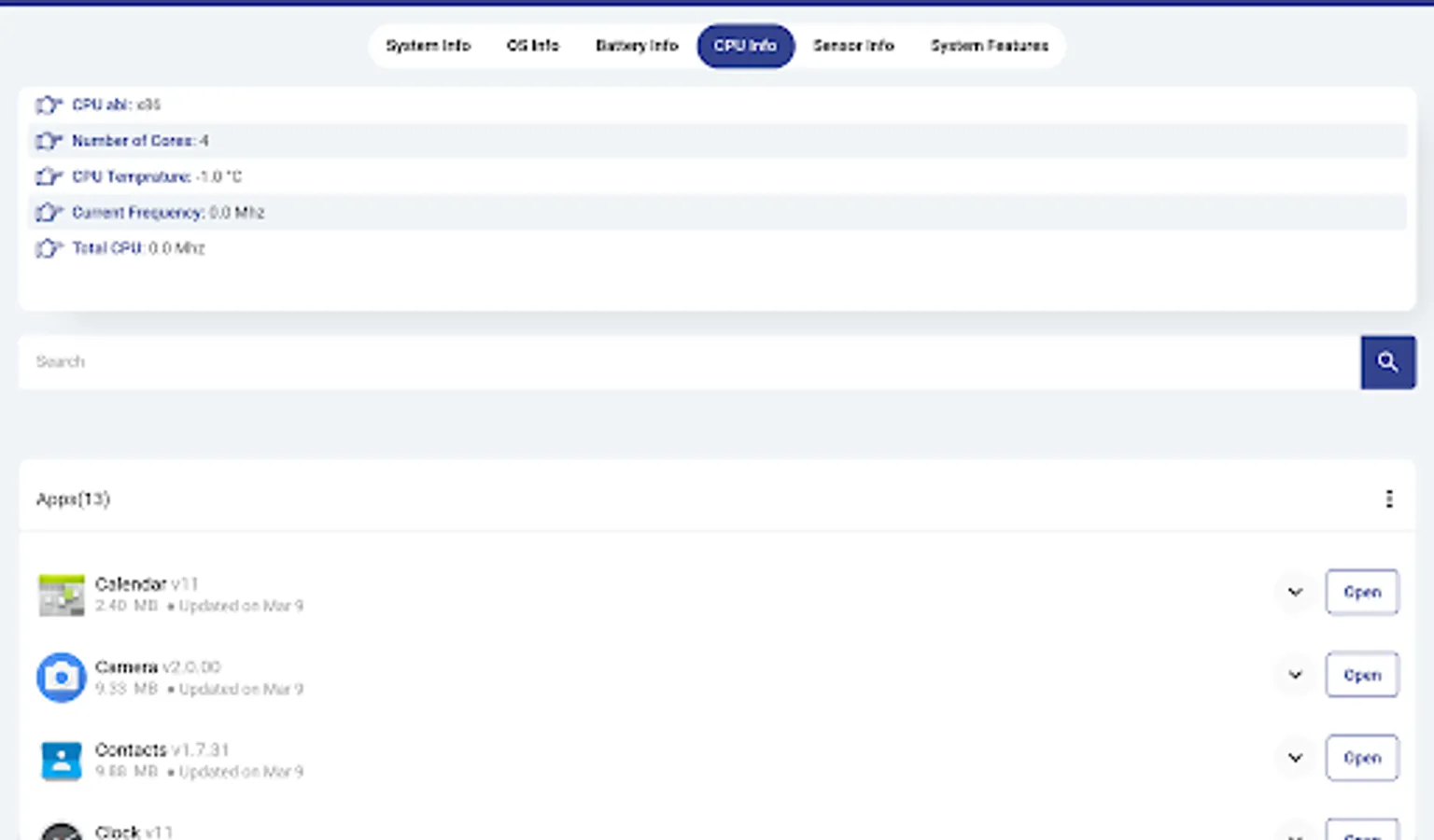Click the CPU abi chip icon
1434x840 pixels.
pos(47,105)
